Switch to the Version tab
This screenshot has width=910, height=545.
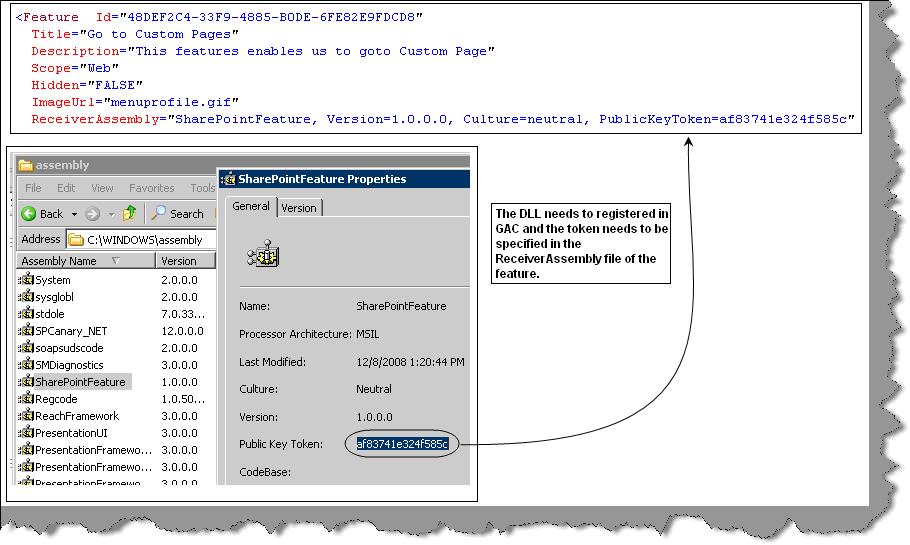(x=299, y=208)
